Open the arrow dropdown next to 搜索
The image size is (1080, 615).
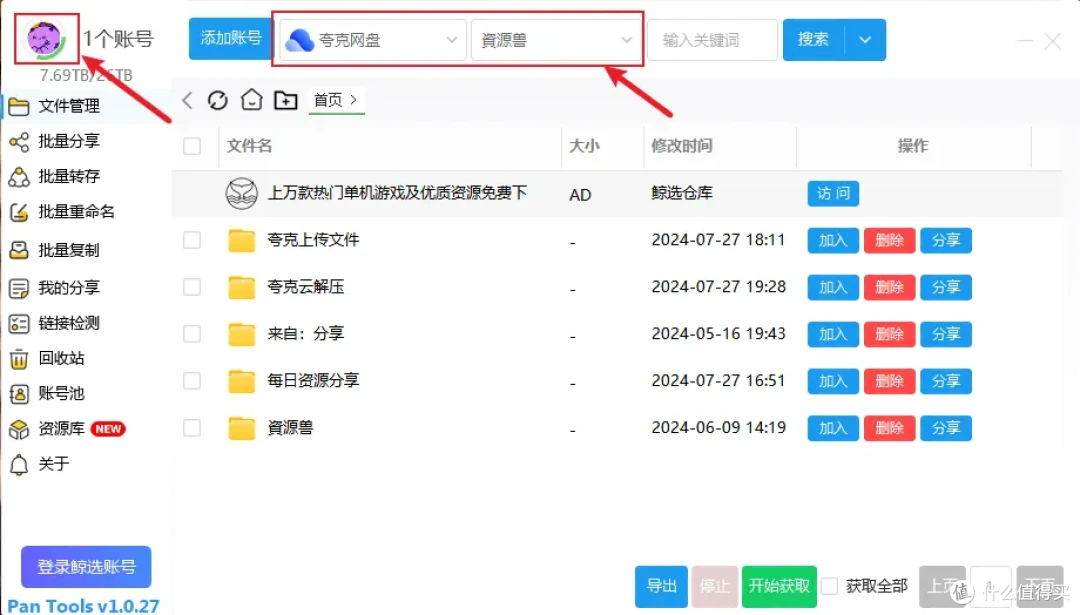pos(865,40)
